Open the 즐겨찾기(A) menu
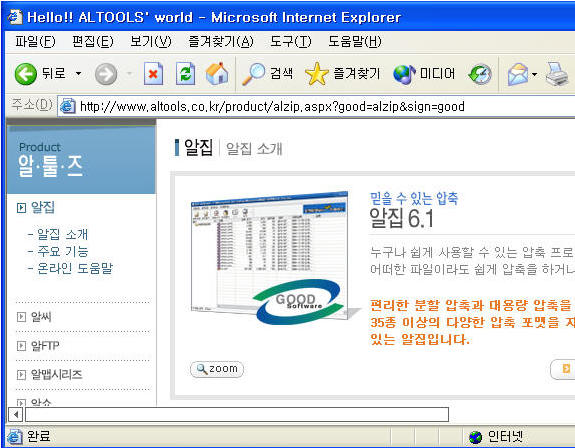Image resolution: width=575 pixels, height=448 pixels. (x=221, y=41)
